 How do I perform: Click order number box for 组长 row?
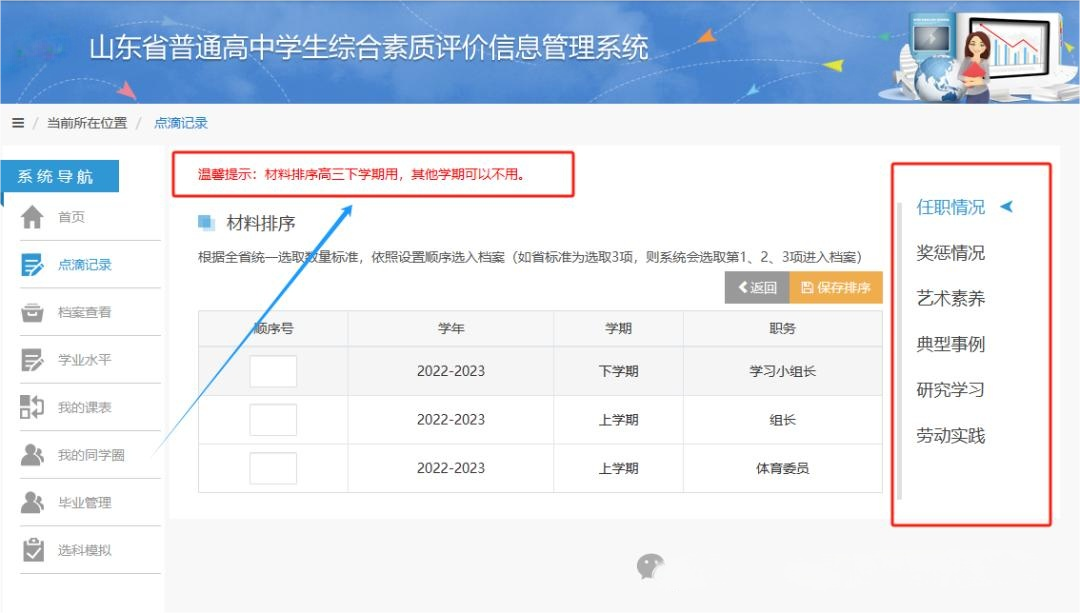273,420
